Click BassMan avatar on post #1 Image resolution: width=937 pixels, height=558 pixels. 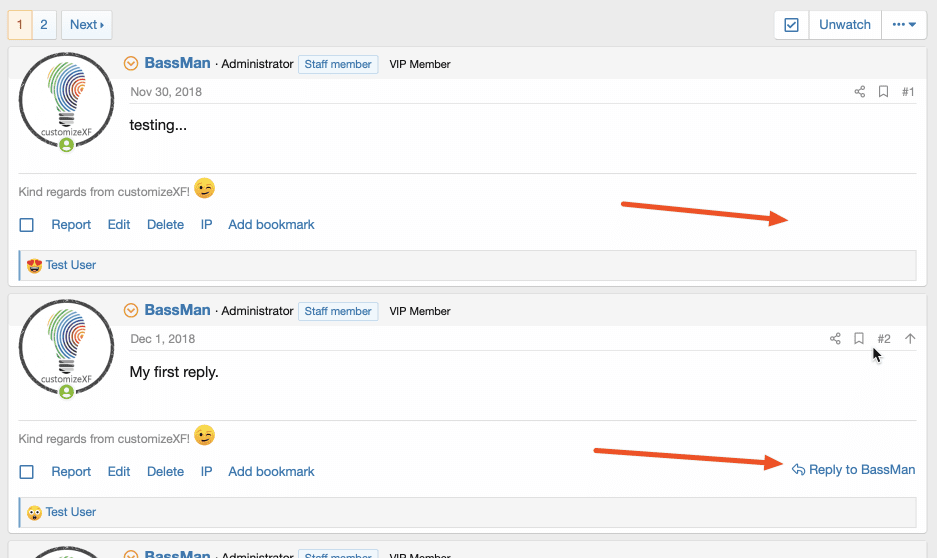[66, 100]
